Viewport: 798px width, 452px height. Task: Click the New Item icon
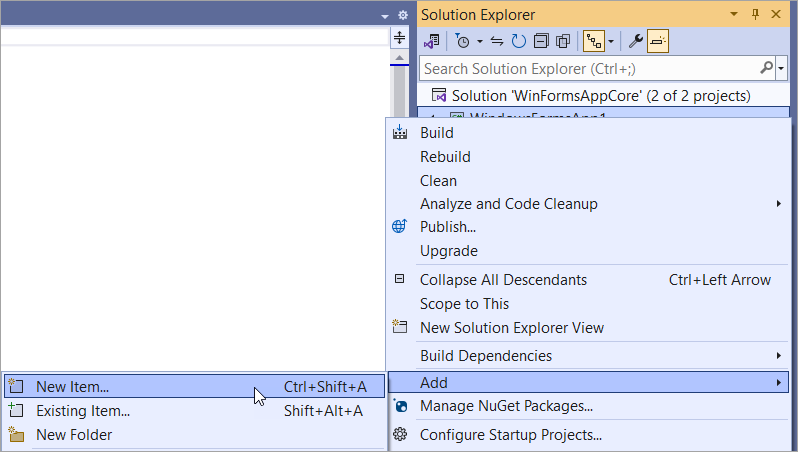click(16, 386)
